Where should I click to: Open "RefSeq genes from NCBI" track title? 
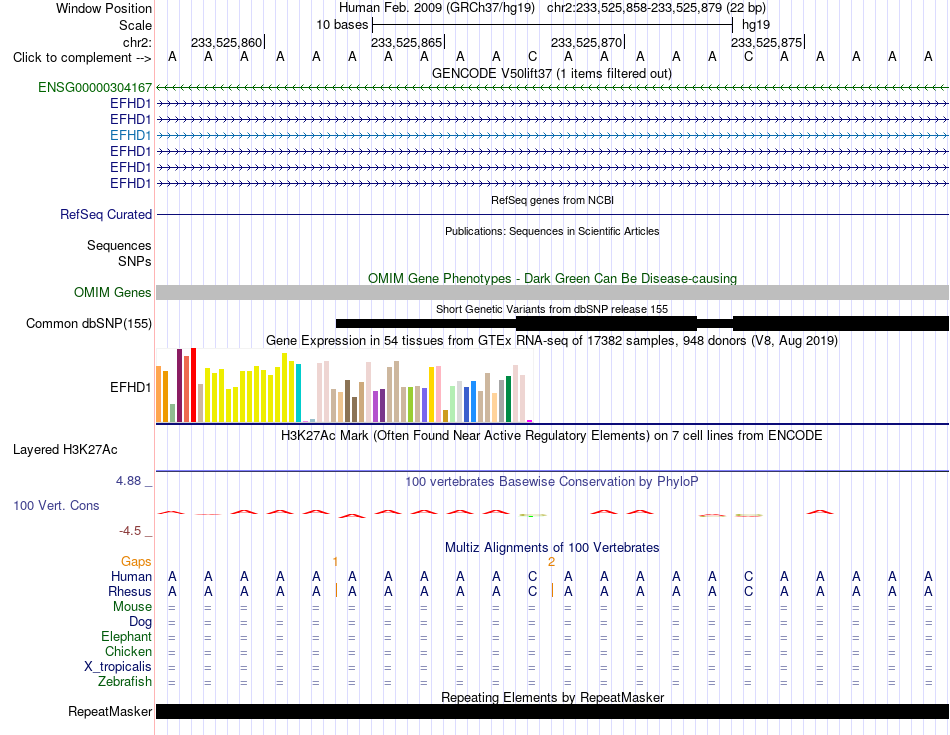pyautogui.click(x=552, y=200)
